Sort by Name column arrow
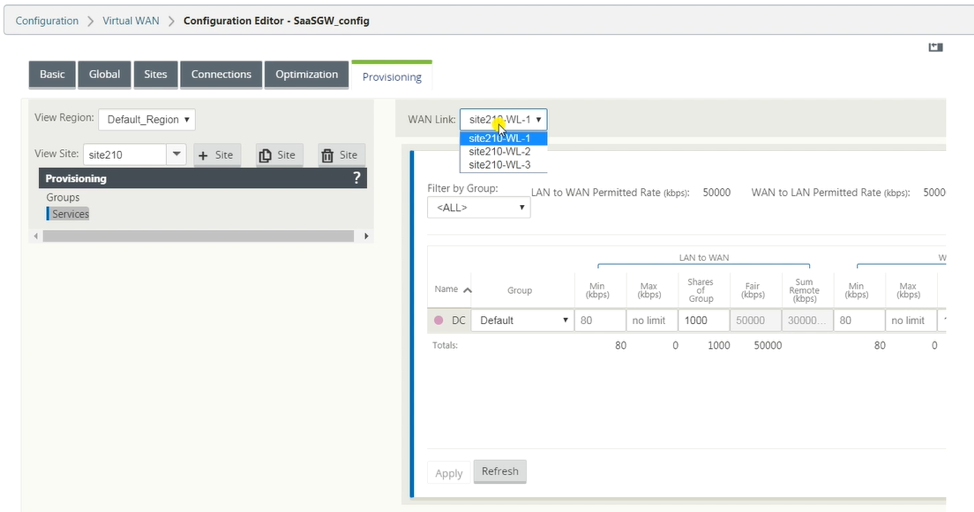The width and height of the screenshot is (974, 512). [x=468, y=290]
